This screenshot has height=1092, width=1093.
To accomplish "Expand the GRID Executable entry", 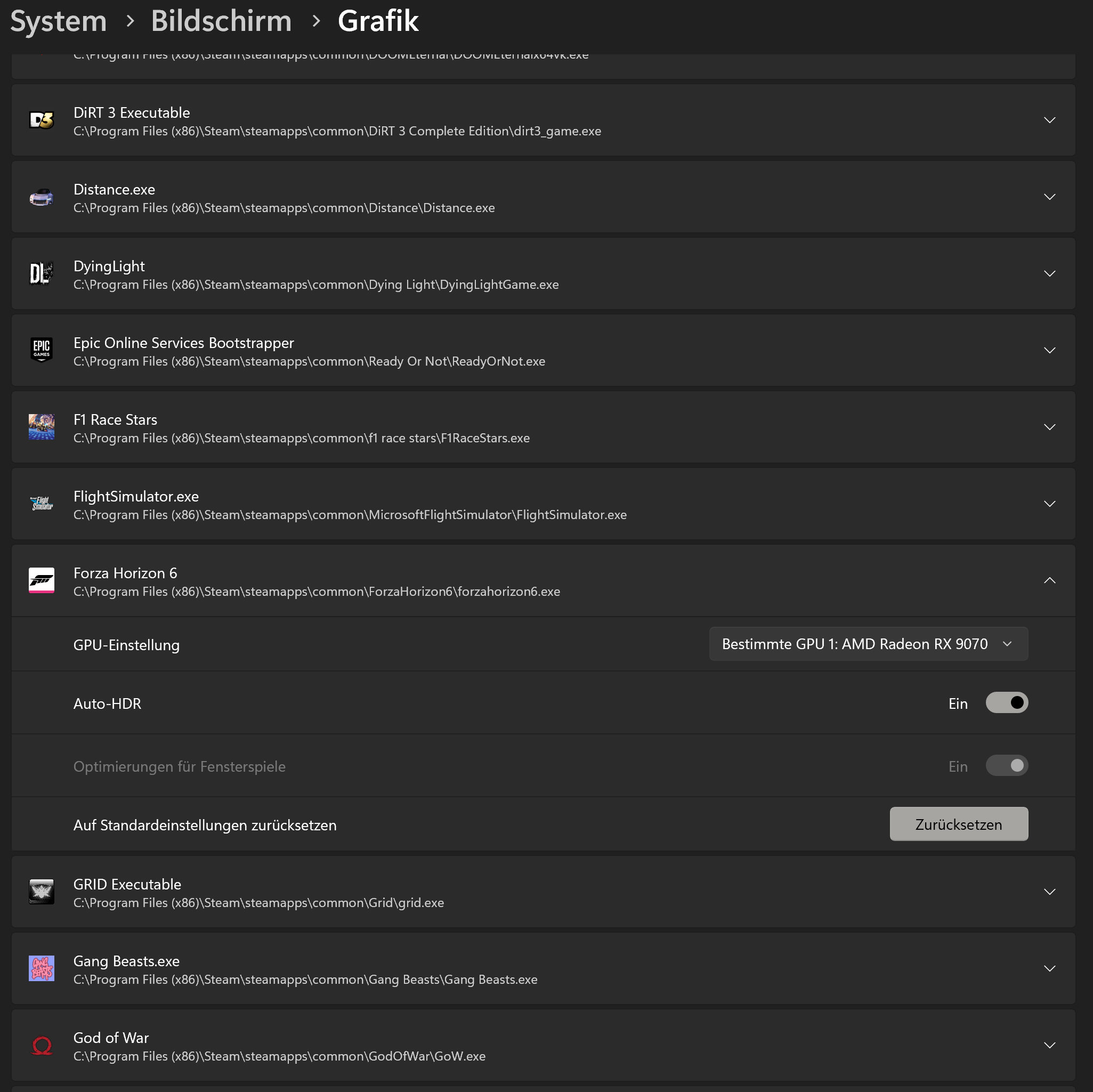I will (1049, 892).
